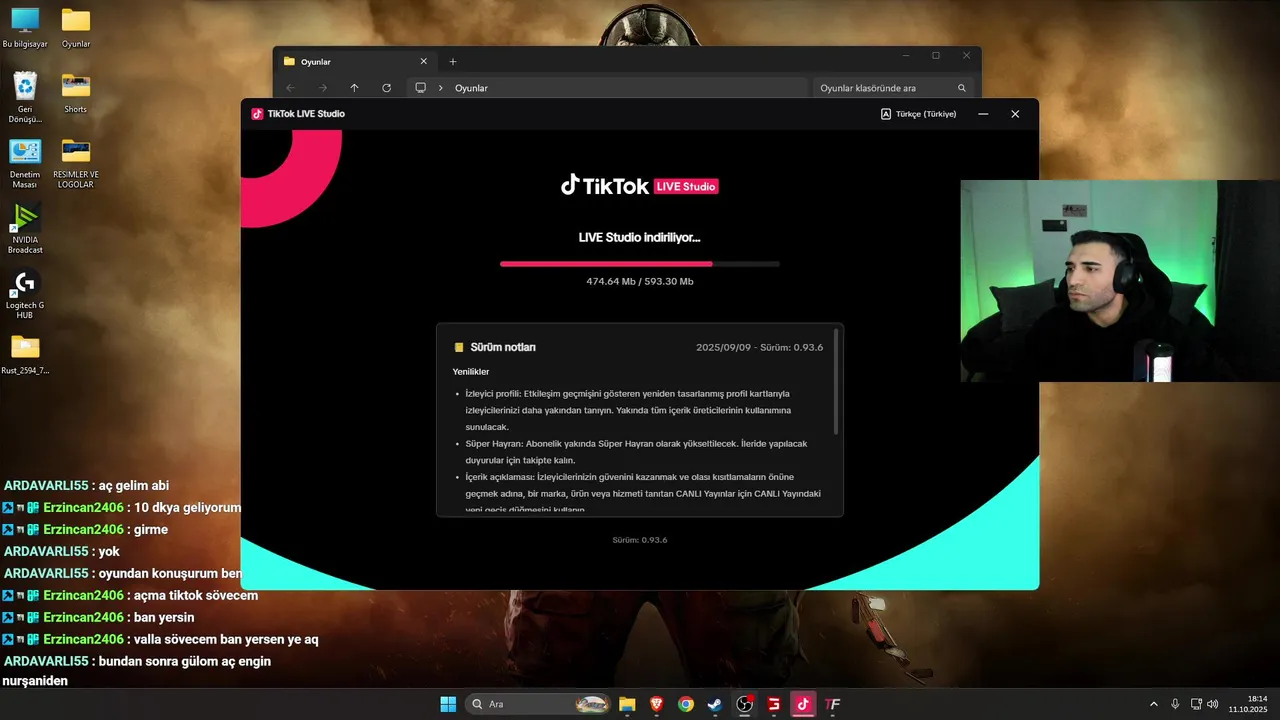This screenshot has width=1280, height=720.
Task: Open the TikTok LIVE Studio taskbar icon
Action: [x=803, y=704]
